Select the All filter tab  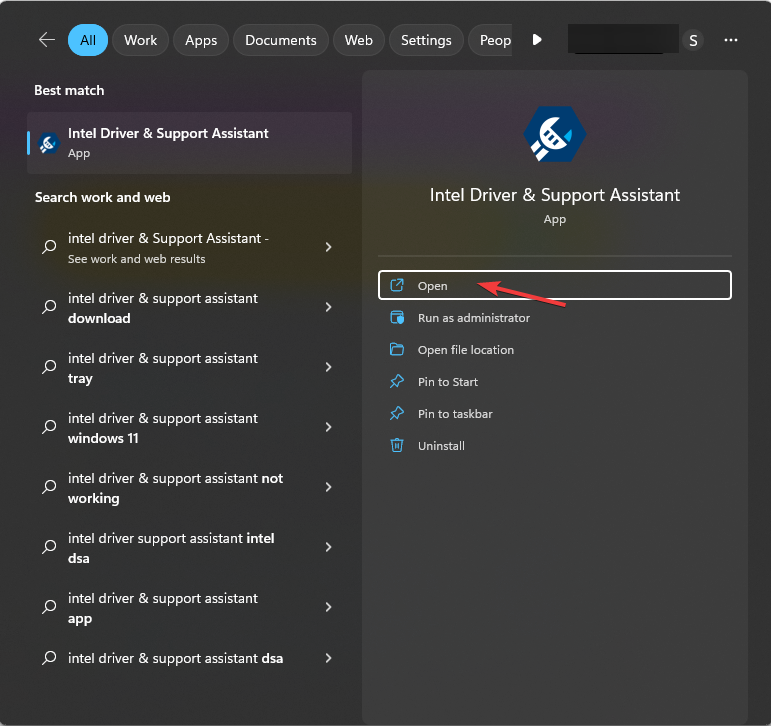pyautogui.click(x=88, y=40)
